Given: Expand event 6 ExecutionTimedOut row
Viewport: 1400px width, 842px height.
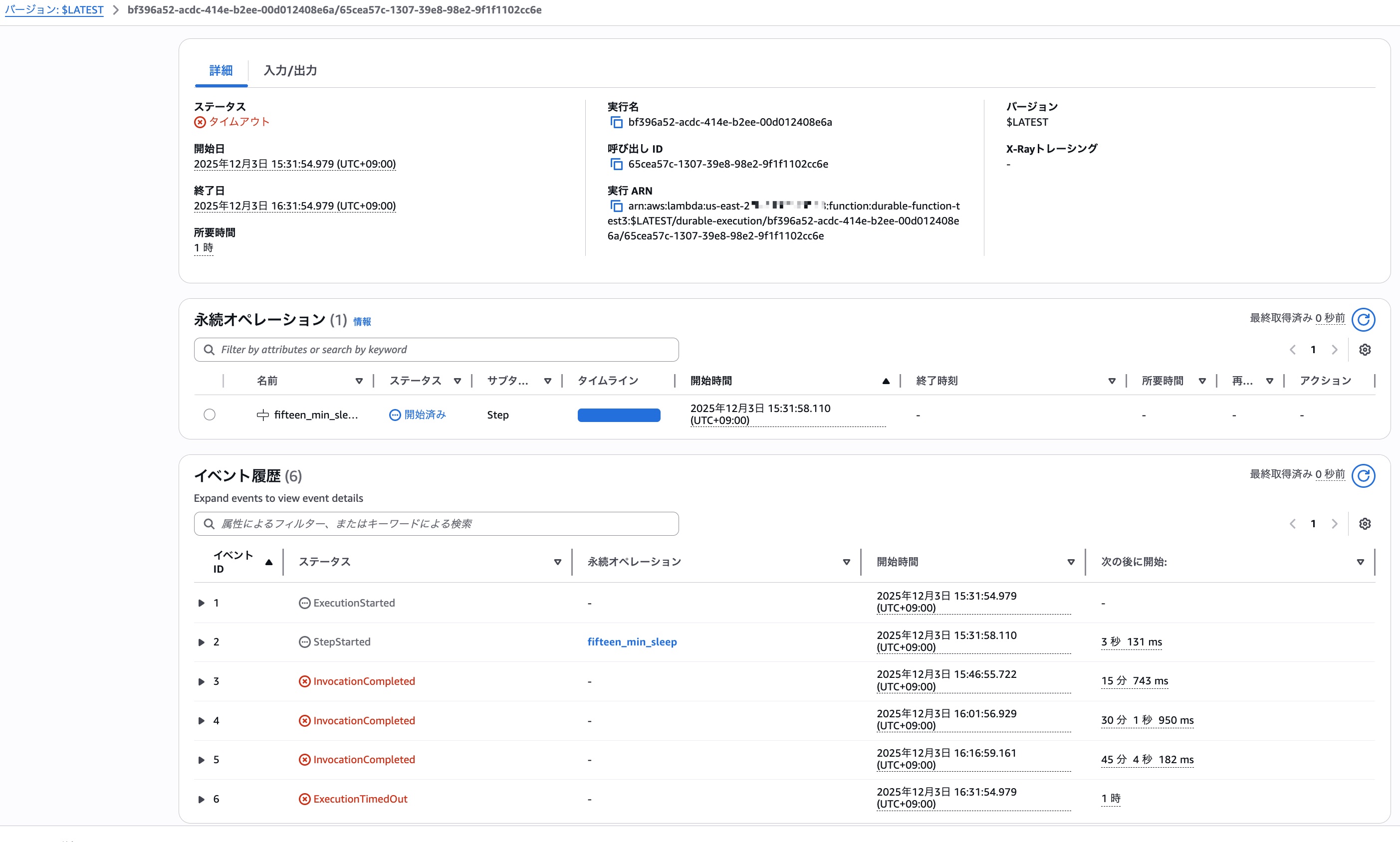Looking at the screenshot, I should [201, 799].
